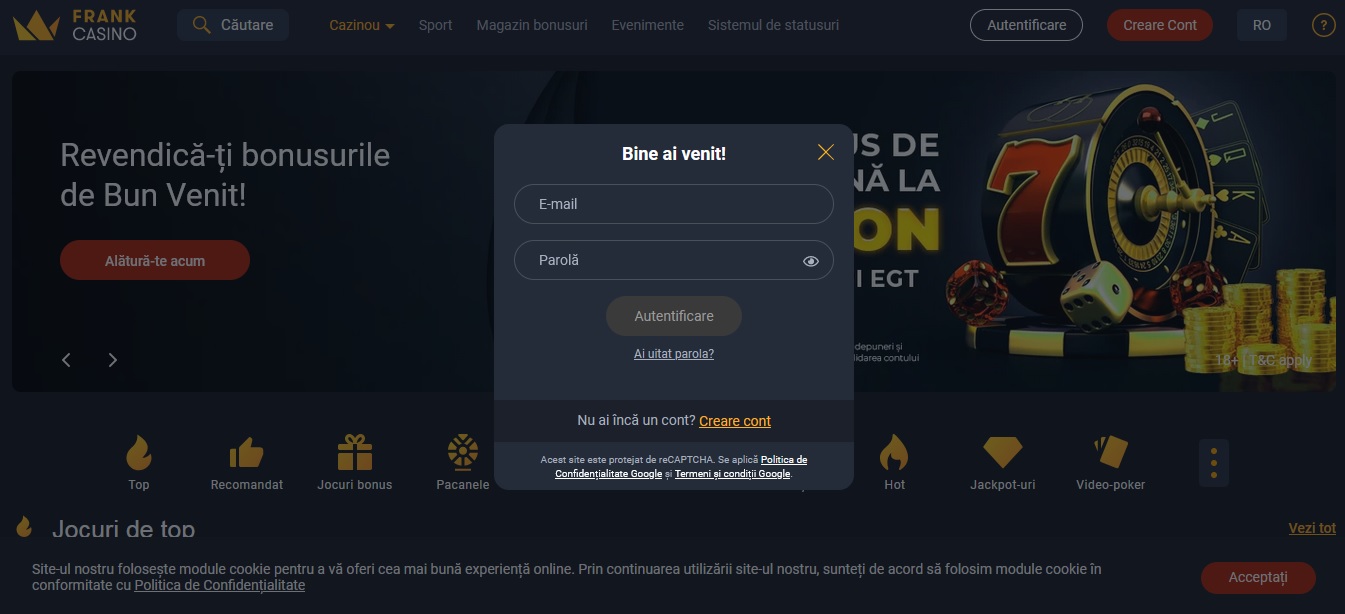Viewport: 1345px width, 614px height.
Task: Click the help question mark icon
Action: click(1323, 25)
